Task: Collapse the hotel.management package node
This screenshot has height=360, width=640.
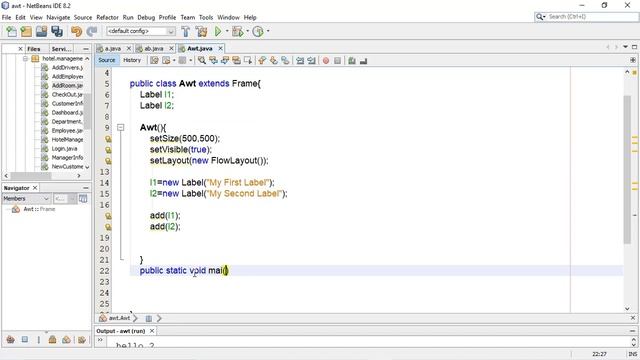Action: tap(25, 58)
